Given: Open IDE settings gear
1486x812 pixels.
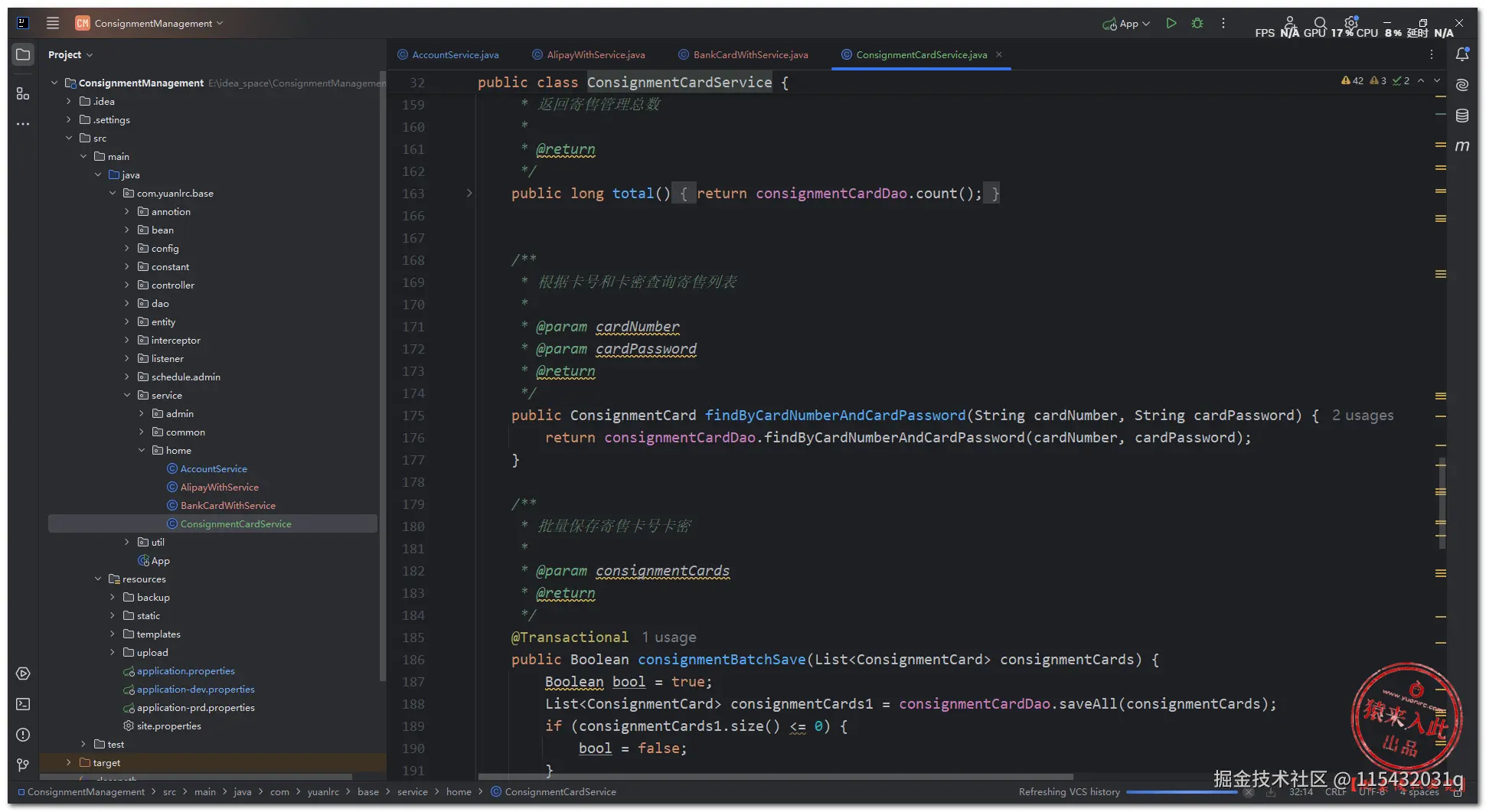Looking at the screenshot, I should tap(1351, 24).
